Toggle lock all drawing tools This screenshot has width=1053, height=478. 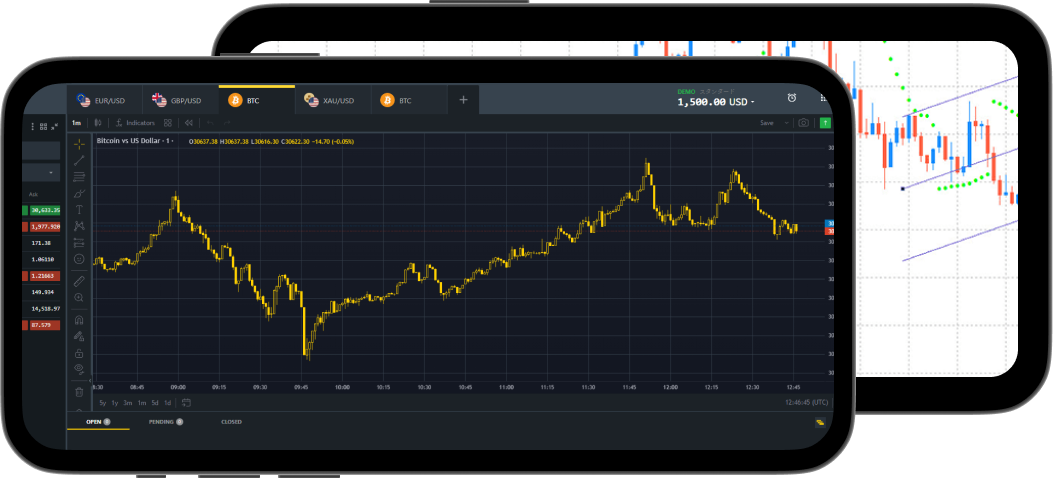pyautogui.click(x=79, y=352)
